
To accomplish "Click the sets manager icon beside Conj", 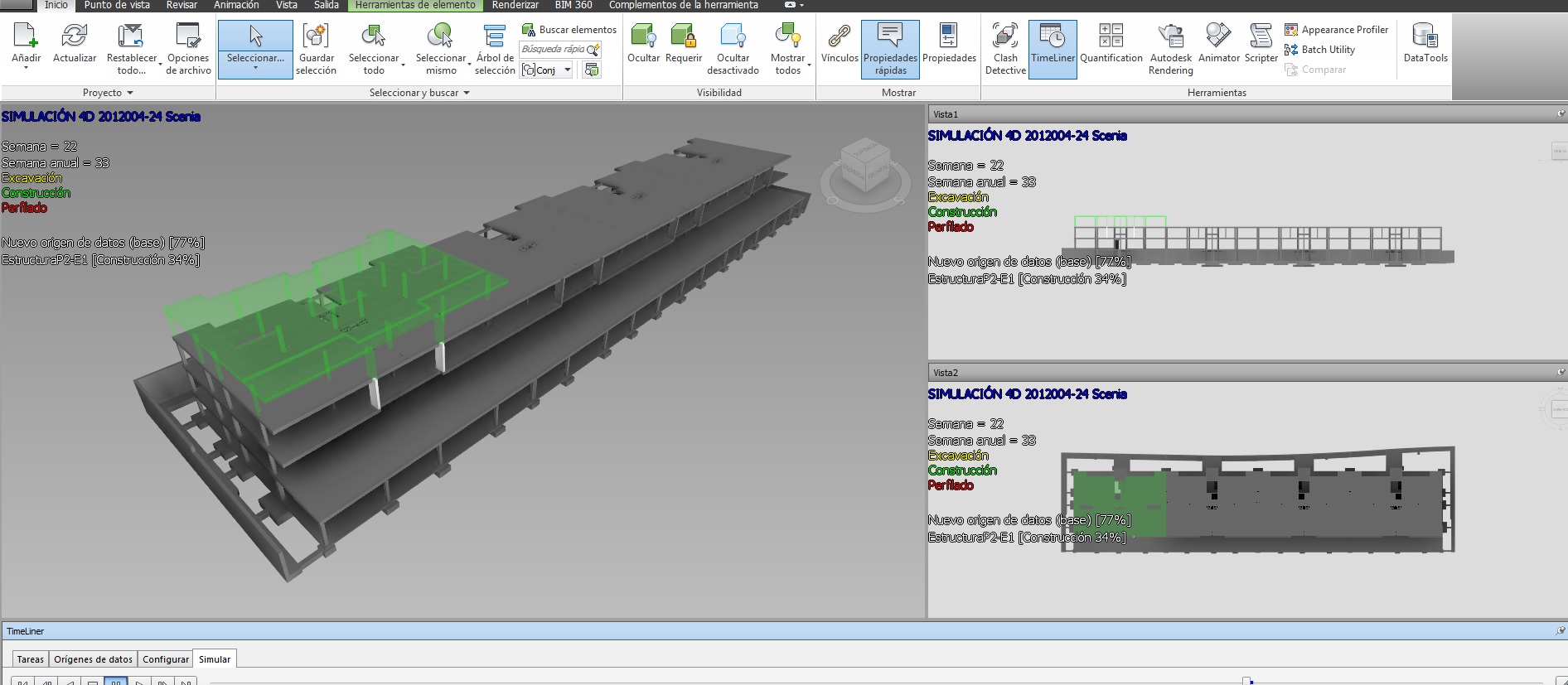I will [592, 70].
